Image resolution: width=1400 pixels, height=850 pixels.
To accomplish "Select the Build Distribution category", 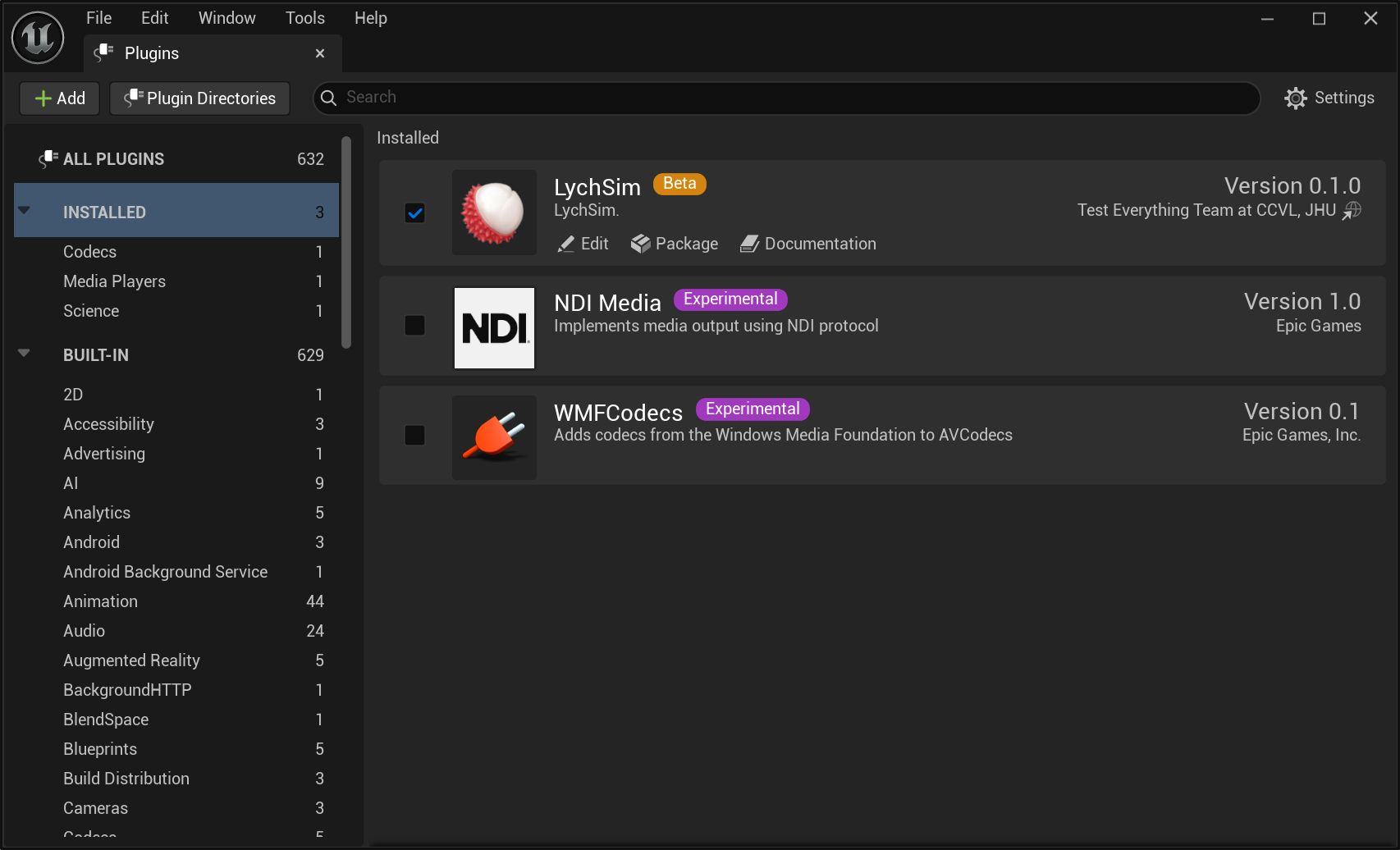I will click(x=176, y=779).
